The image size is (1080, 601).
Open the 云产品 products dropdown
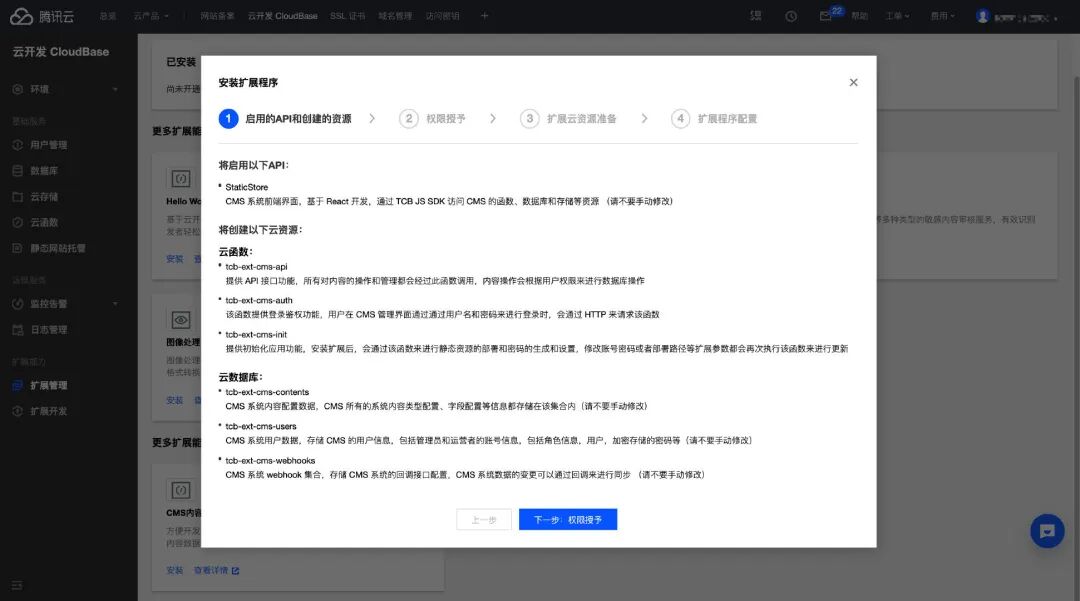pyautogui.click(x=151, y=16)
